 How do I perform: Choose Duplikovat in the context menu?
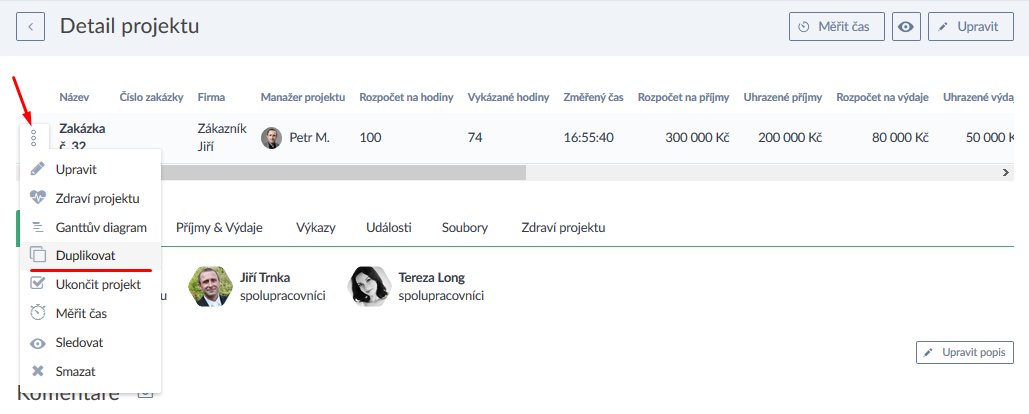pos(85,255)
